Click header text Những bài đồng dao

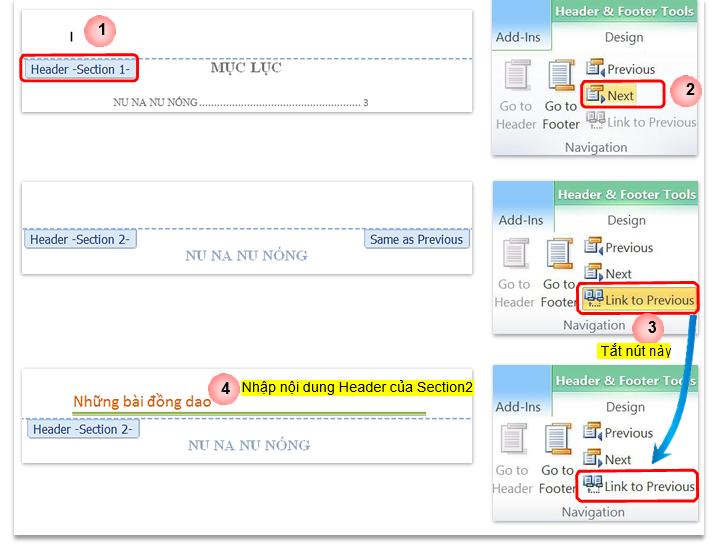[x=141, y=402]
